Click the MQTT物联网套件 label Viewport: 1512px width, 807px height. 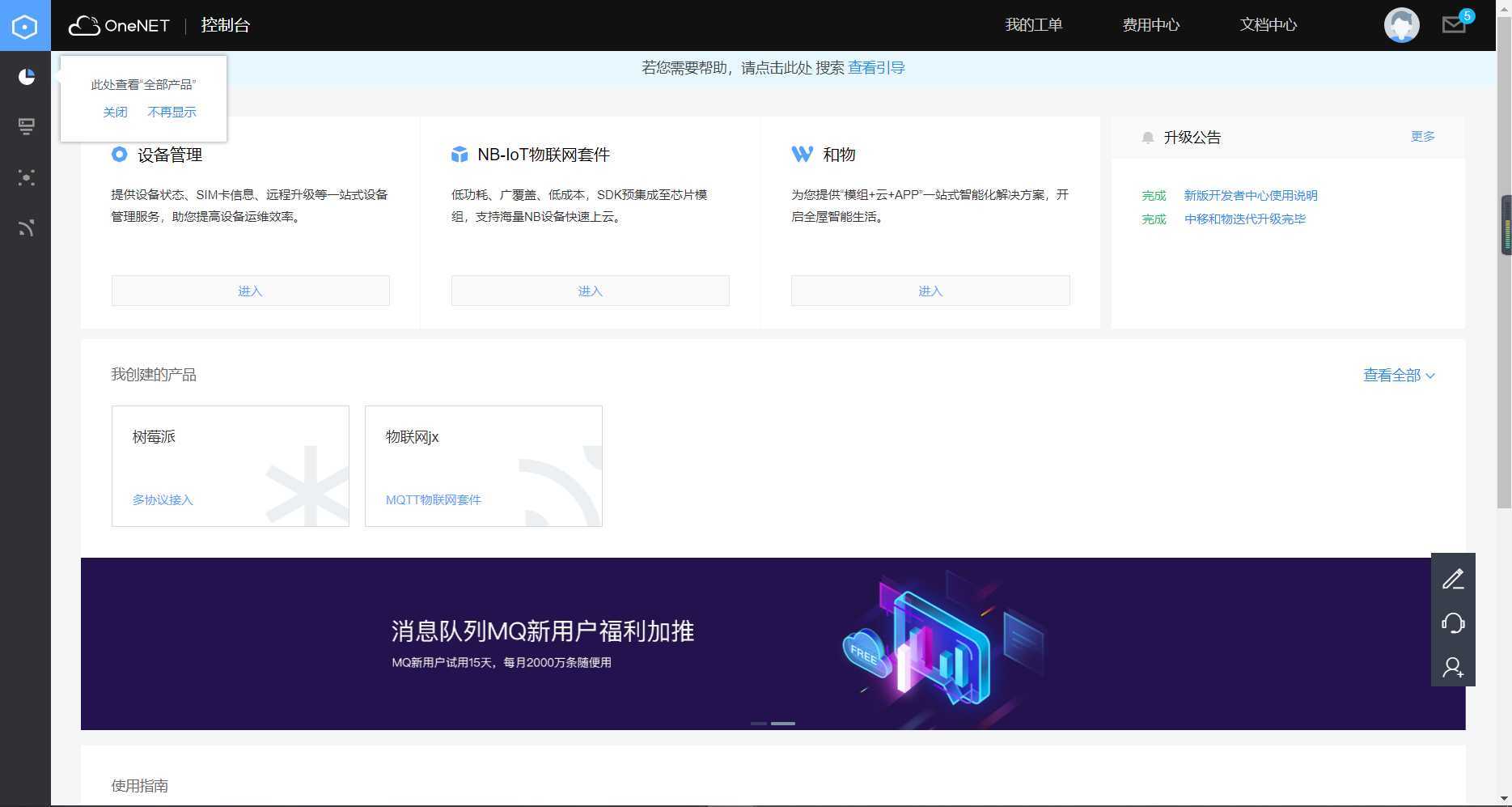tap(434, 499)
